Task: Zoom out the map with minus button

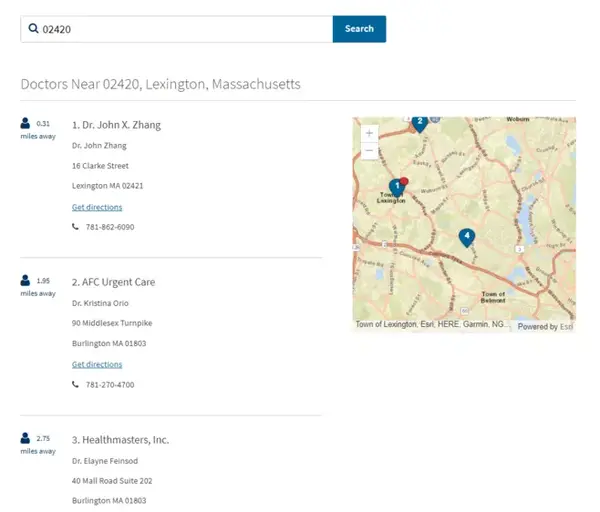Action: [369, 150]
